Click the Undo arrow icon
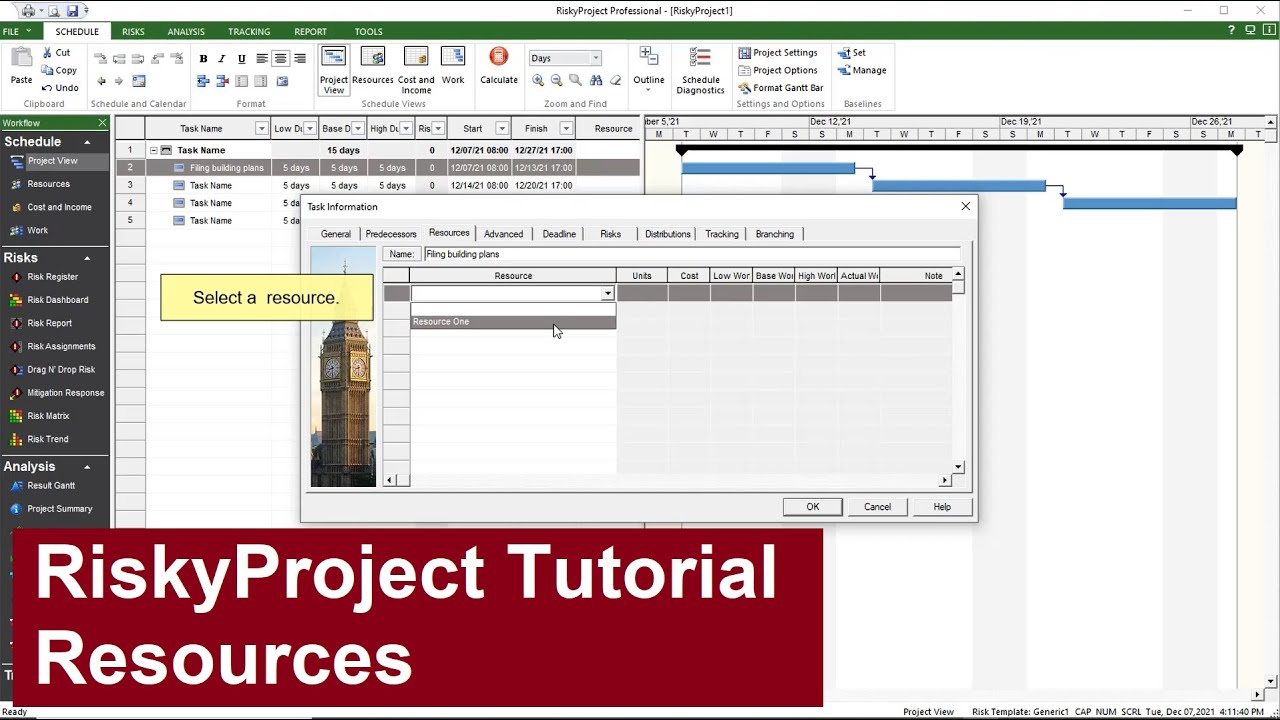This screenshot has height=720, width=1280. tap(47, 88)
